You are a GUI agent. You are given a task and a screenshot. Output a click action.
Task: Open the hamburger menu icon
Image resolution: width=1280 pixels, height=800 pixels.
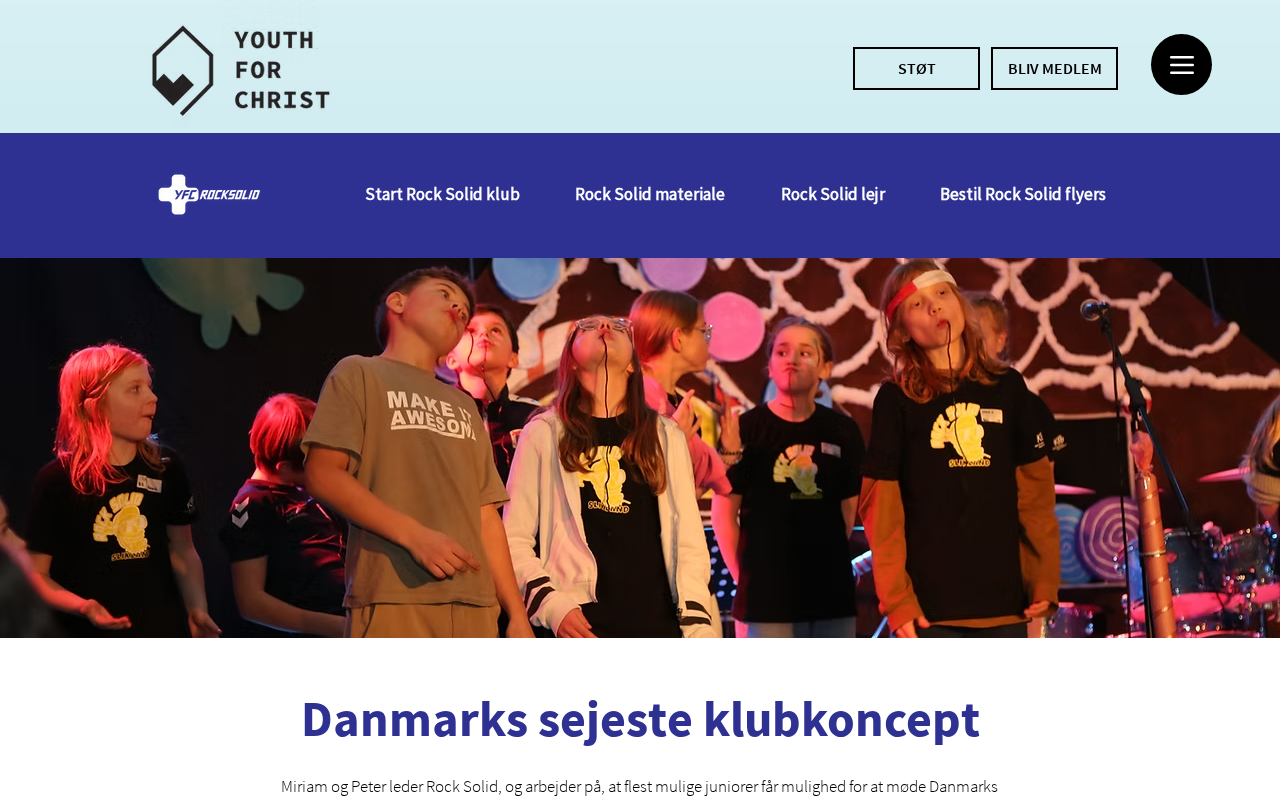tap(1181, 65)
